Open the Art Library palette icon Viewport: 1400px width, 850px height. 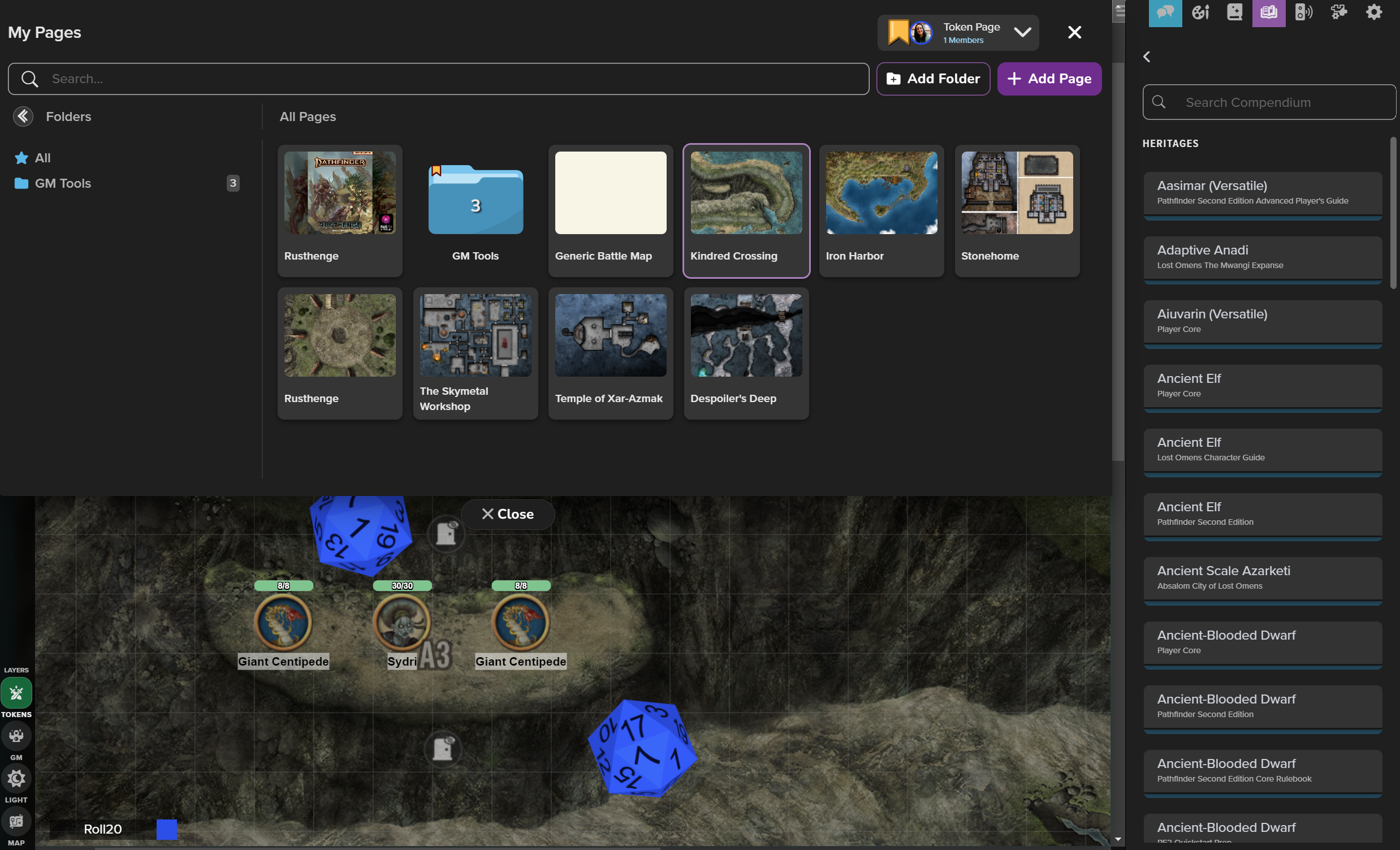[1200, 12]
